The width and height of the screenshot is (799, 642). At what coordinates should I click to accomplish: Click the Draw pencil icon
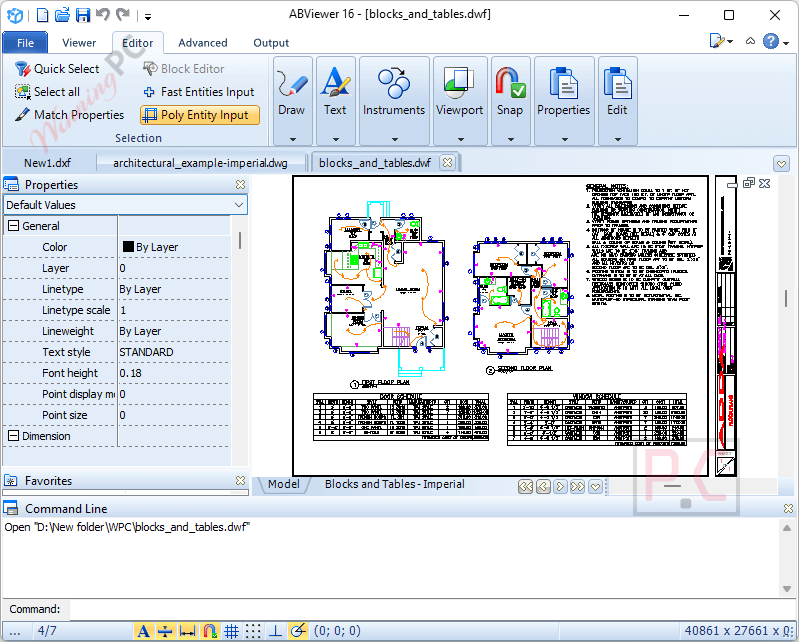coord(292,83)
